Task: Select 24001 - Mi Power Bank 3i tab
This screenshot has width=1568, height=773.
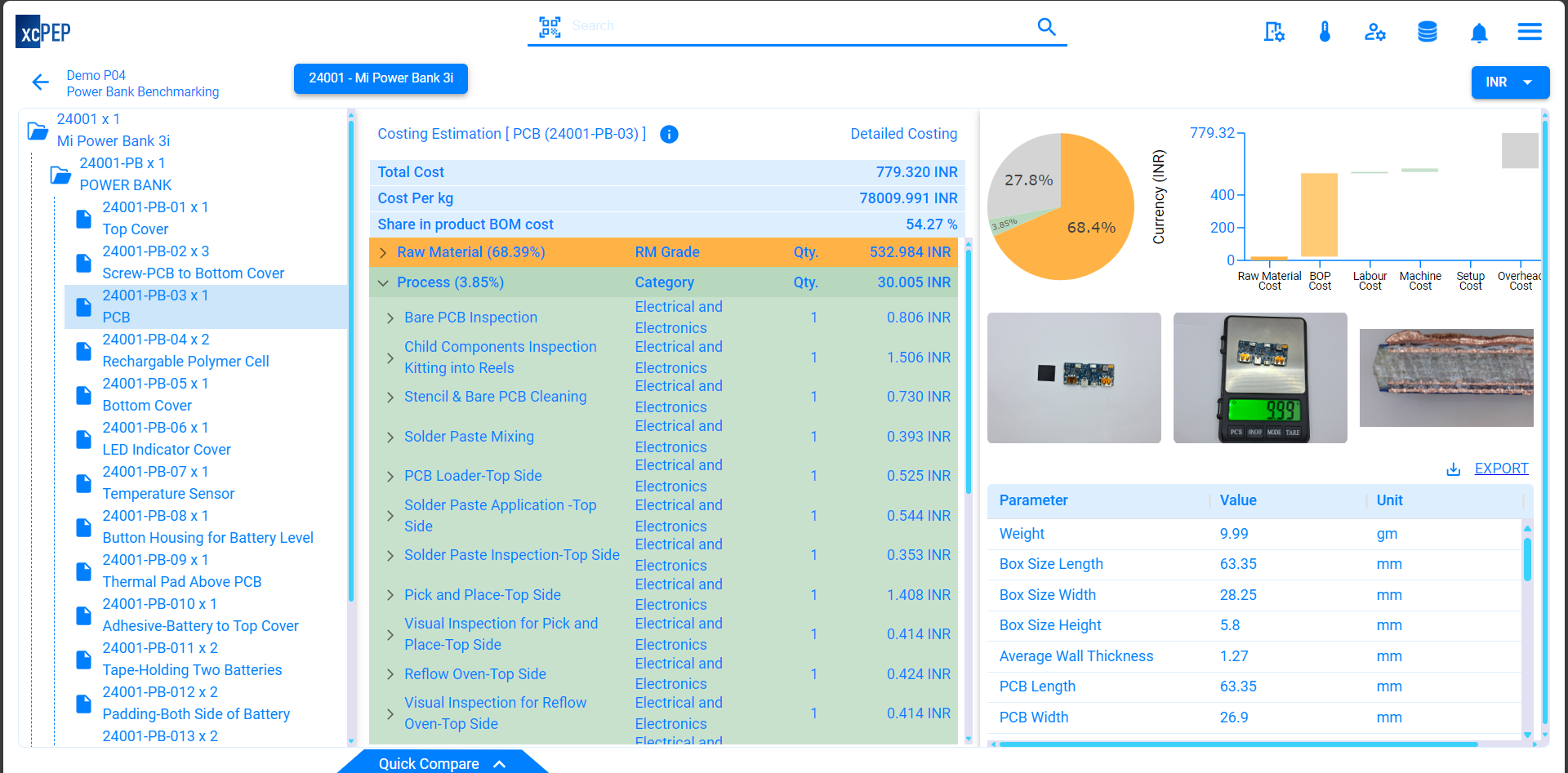Action: 381,78
